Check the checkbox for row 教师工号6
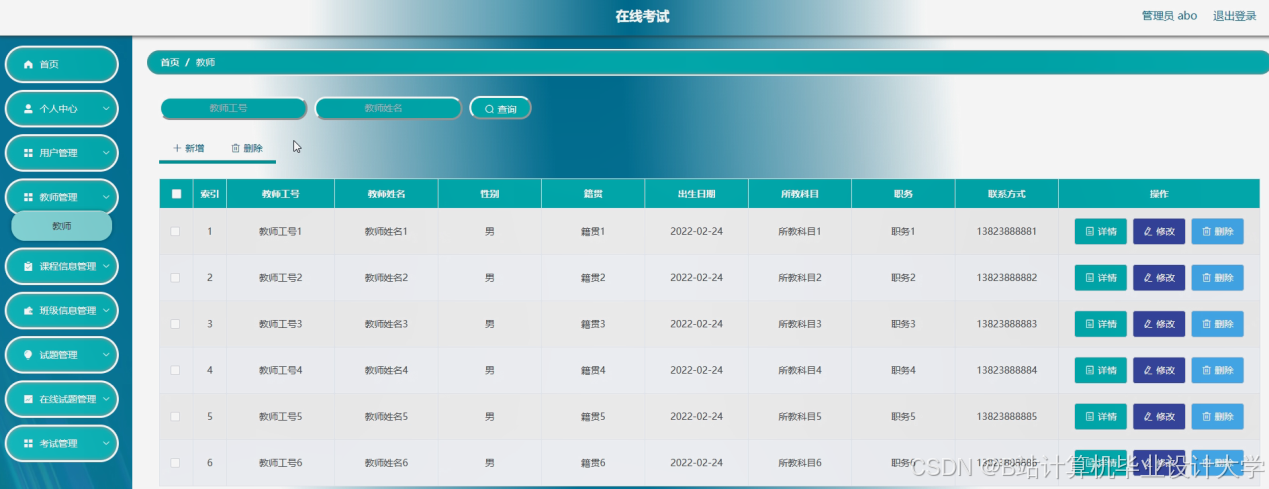 (176, 462)
